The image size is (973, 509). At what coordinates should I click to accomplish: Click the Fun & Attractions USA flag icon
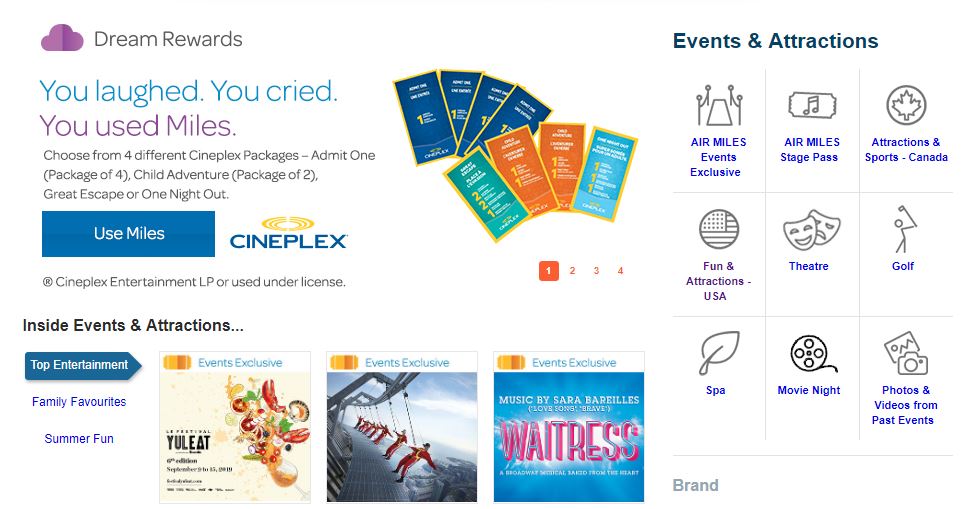[717, 229]
